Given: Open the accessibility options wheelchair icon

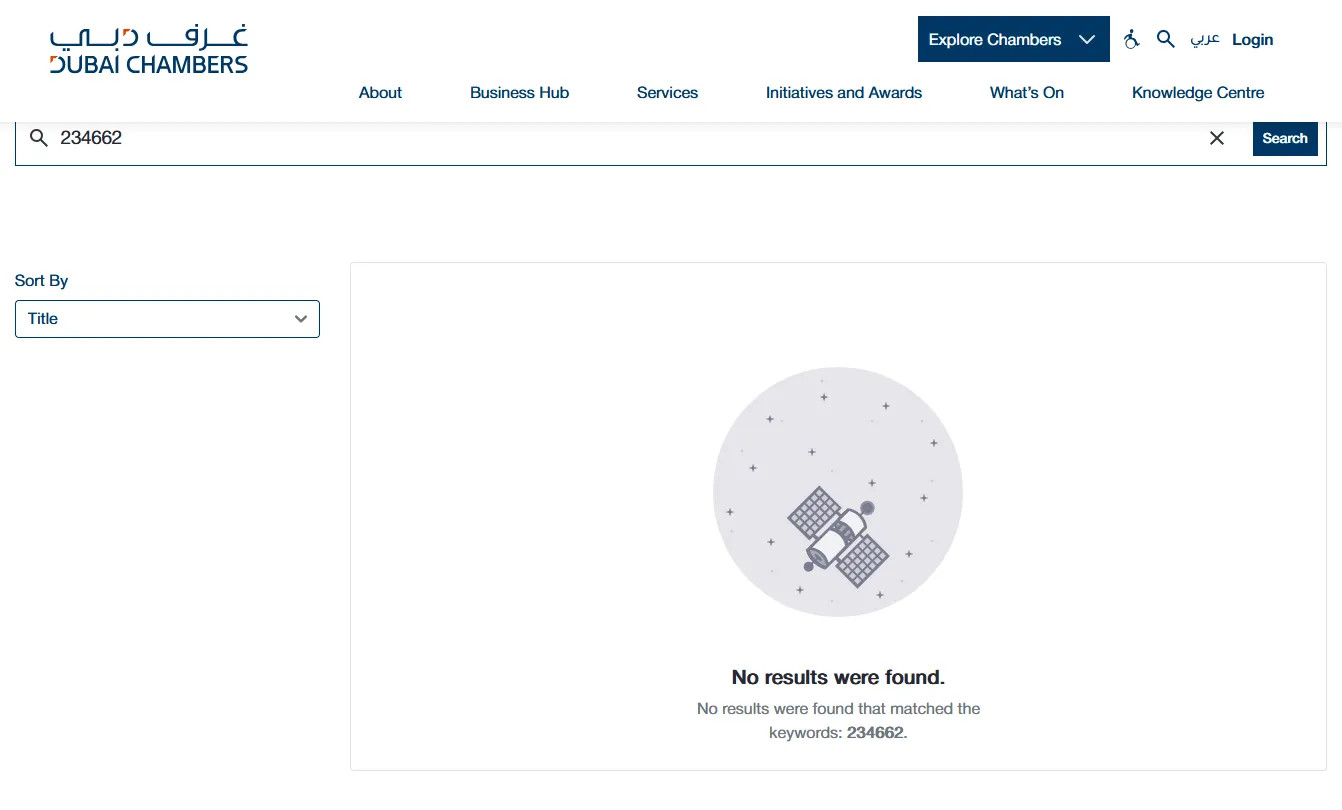Looking at the screenshot, I should coord(1132,39).
